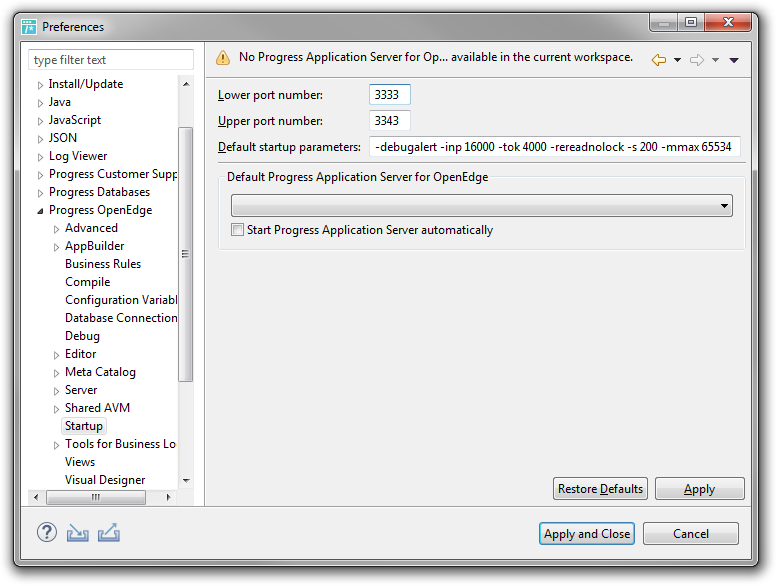Screen dimensions: 777x586
Task: Click tree horizontal scrollbar left arrow
Action: 36,497
